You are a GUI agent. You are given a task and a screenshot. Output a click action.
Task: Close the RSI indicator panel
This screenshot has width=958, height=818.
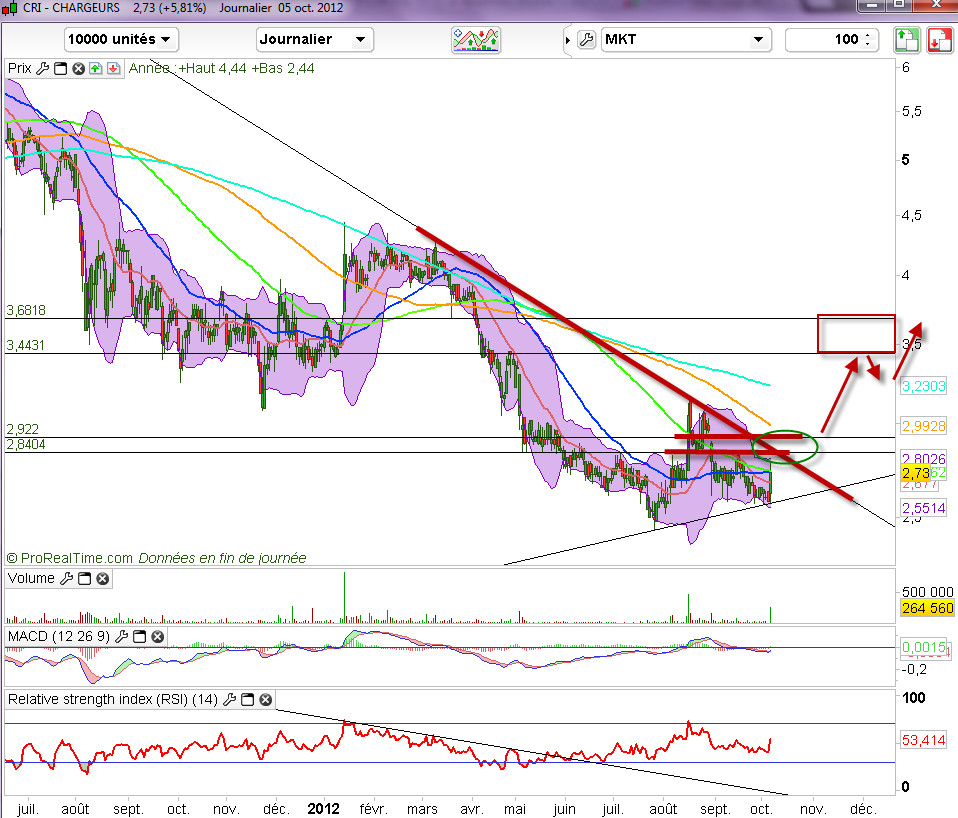(x=265, y=700)
